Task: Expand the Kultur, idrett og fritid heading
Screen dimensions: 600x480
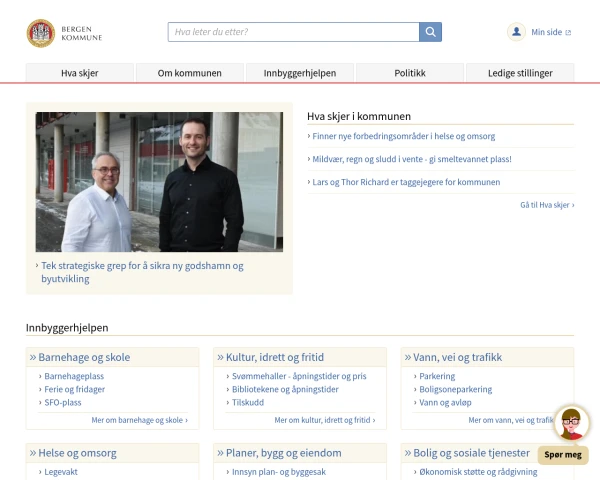Action: (x=275, y=357)
